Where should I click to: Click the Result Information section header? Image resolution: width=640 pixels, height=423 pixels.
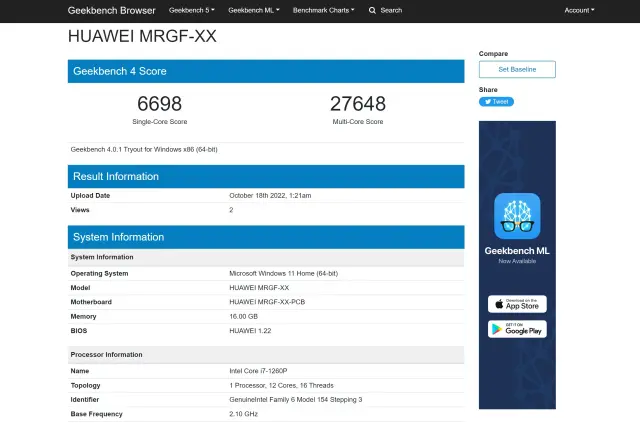[116, 176]
